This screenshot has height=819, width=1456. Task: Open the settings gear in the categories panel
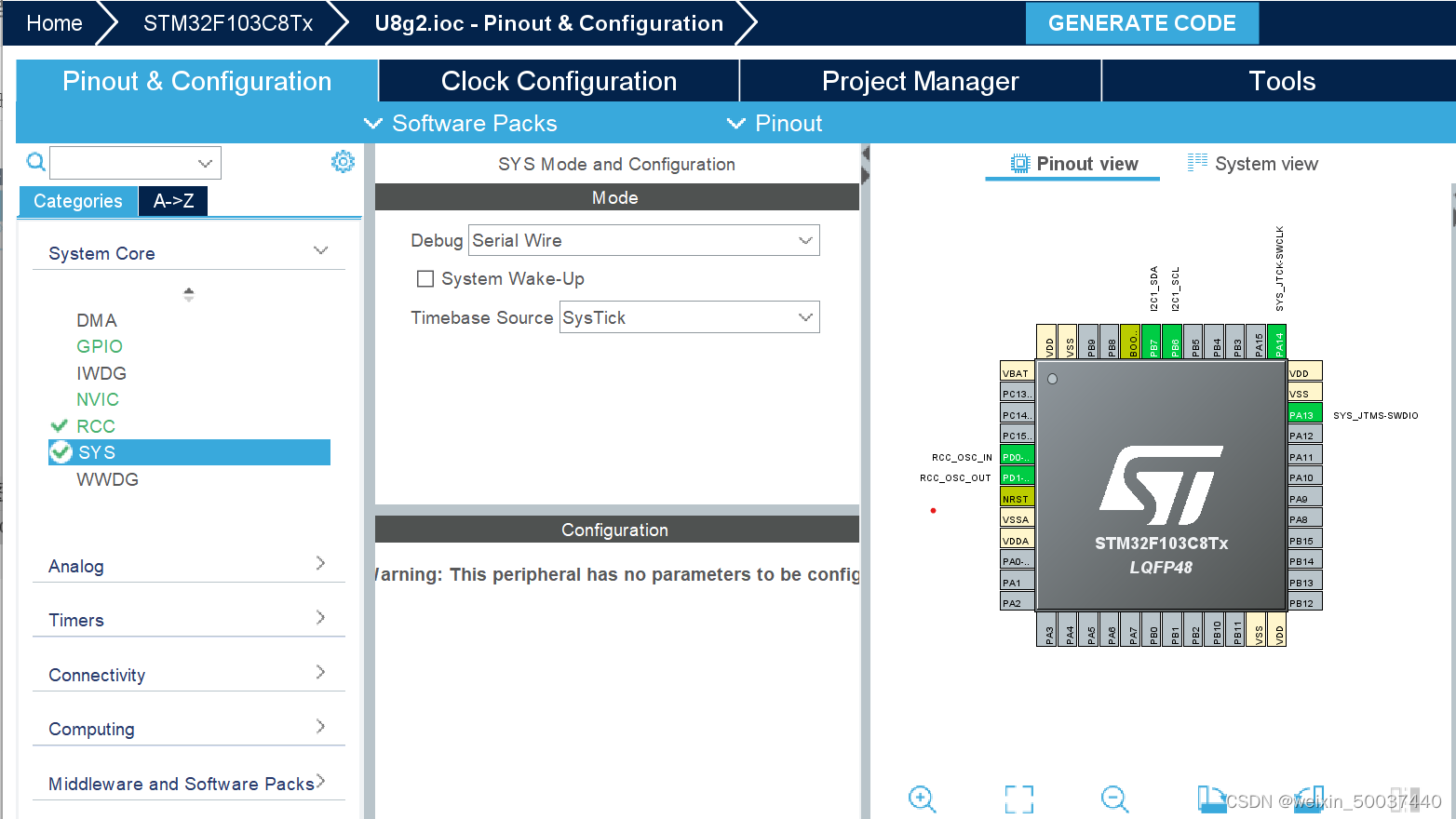point(343,162)
